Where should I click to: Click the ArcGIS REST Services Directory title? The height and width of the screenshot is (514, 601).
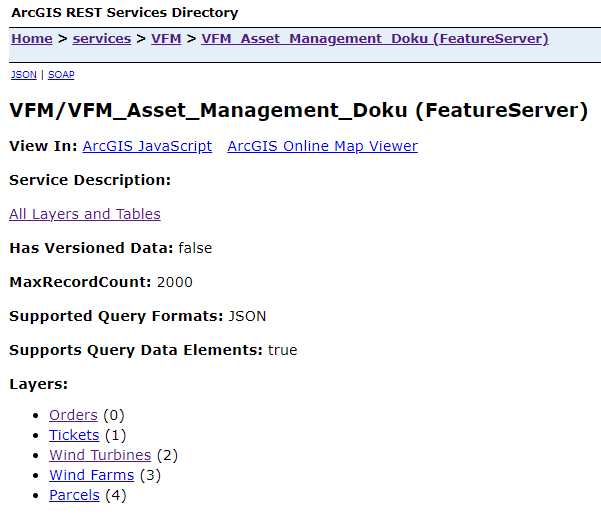click(124, 13)
